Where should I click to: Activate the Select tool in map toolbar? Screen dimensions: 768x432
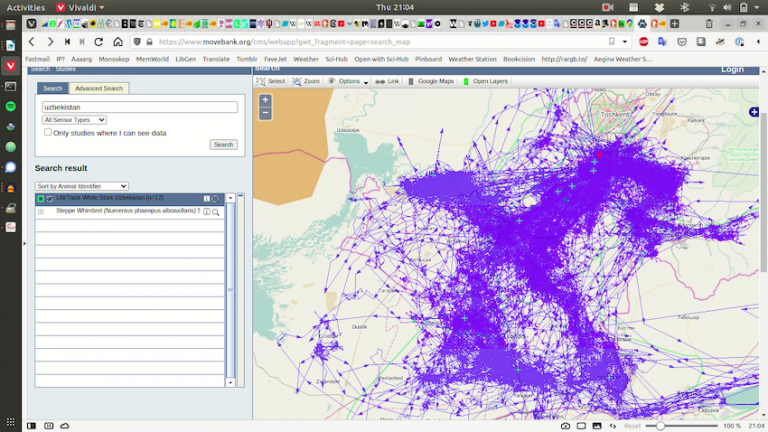271,81
